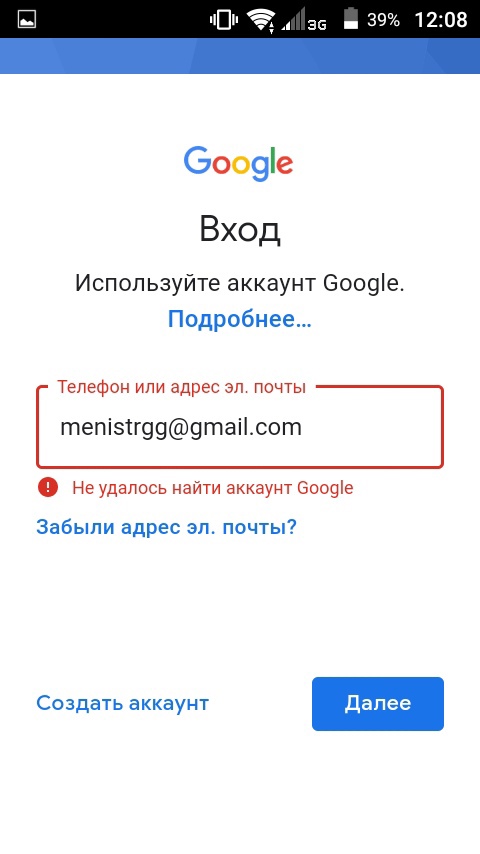Image resolution: width=480 pixels, height=854 pixels.
Task: Tap the picture notification icon in status bar
Action: click(x=27, y=20)
